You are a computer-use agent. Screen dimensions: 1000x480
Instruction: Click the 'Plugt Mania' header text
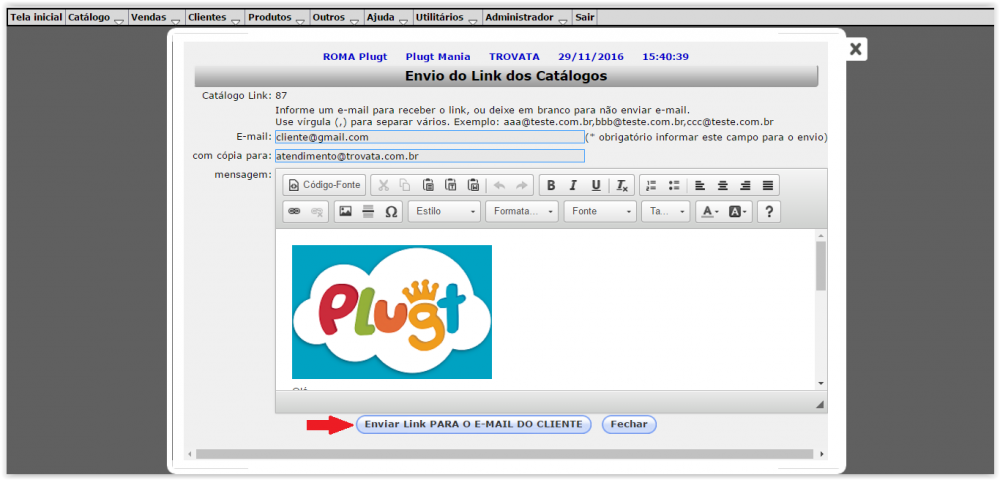tap(438, 57)
